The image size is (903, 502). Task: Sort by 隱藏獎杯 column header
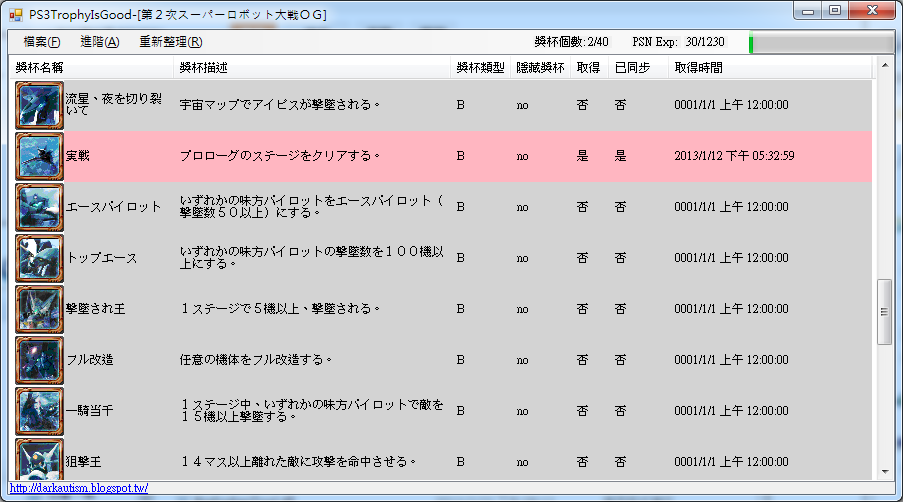coord(540,68)
